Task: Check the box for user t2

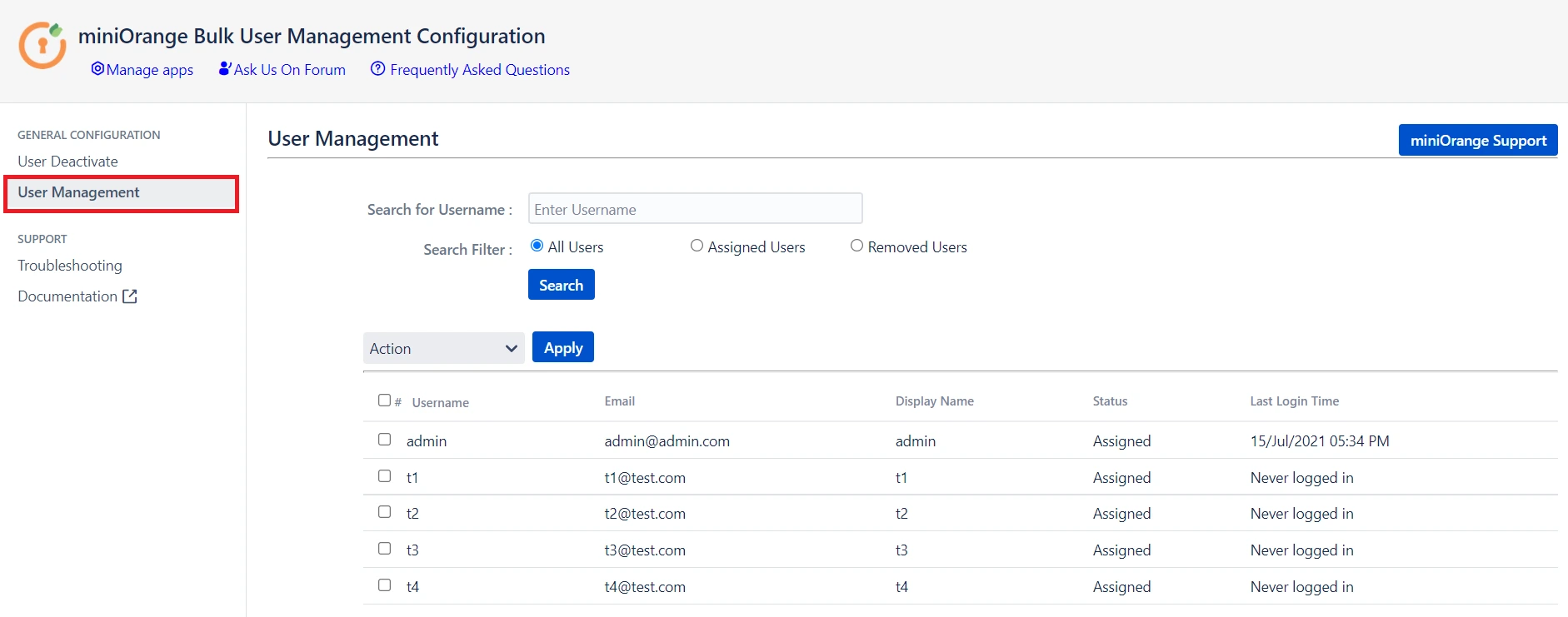Action: 384,512
